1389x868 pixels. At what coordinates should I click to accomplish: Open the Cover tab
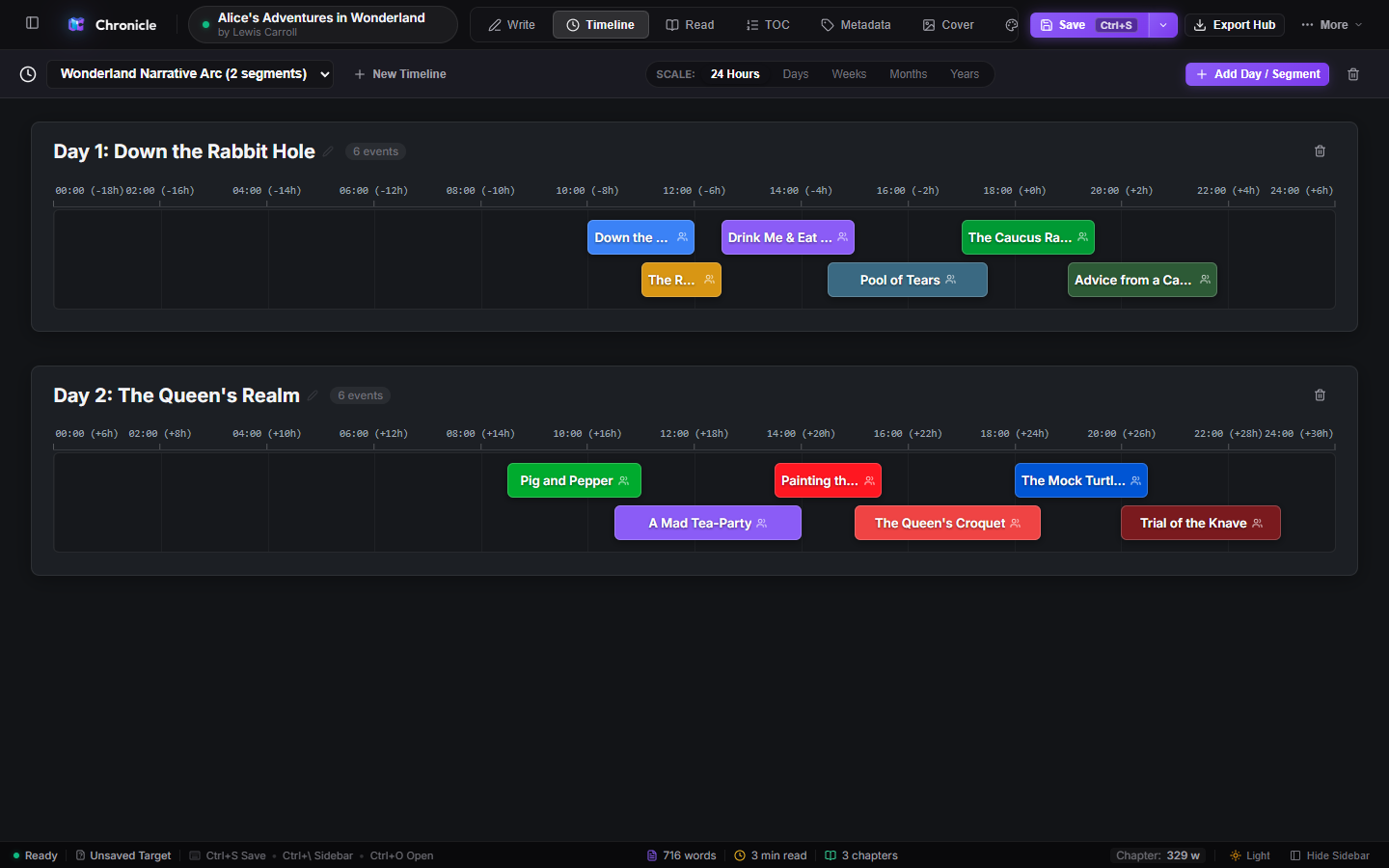[x=948, y=25]
